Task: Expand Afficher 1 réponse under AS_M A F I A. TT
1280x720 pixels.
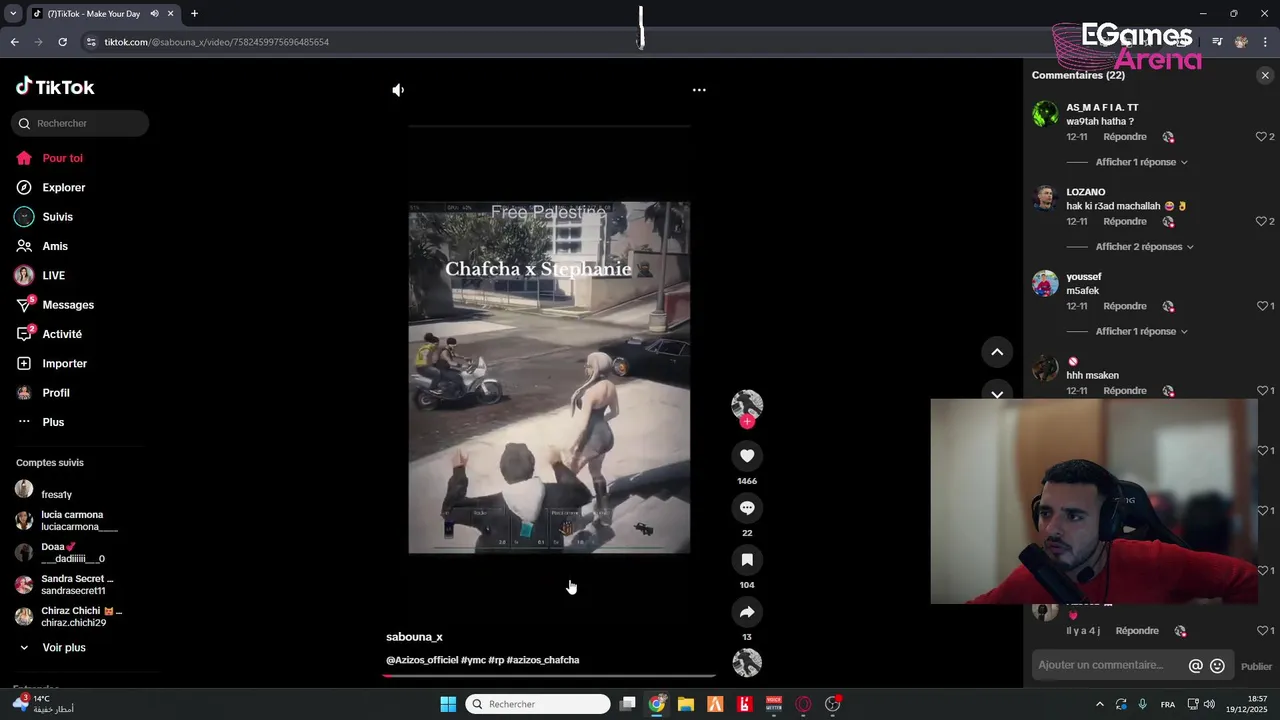Action: point(1141,162)
